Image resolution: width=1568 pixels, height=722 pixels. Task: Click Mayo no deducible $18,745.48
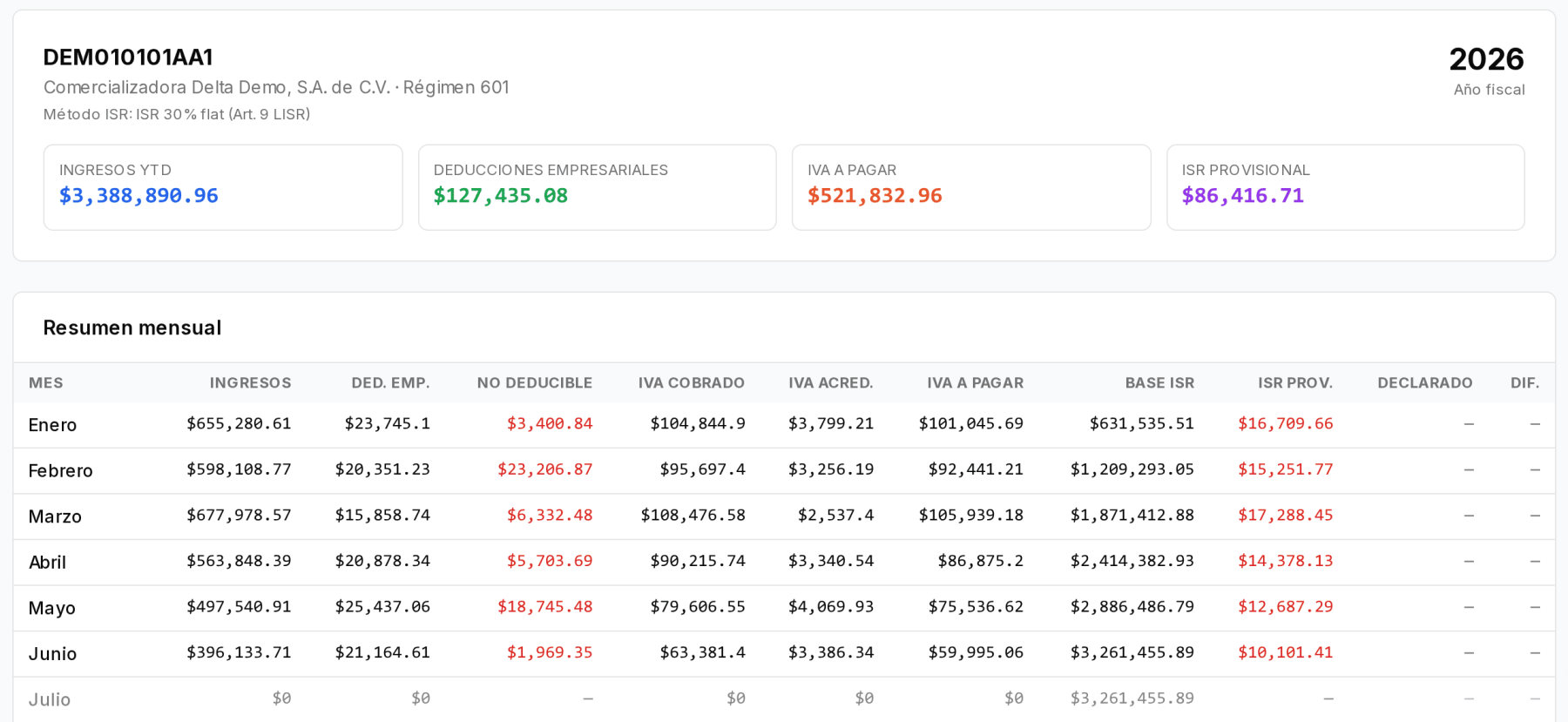click(x=545, y=607)
